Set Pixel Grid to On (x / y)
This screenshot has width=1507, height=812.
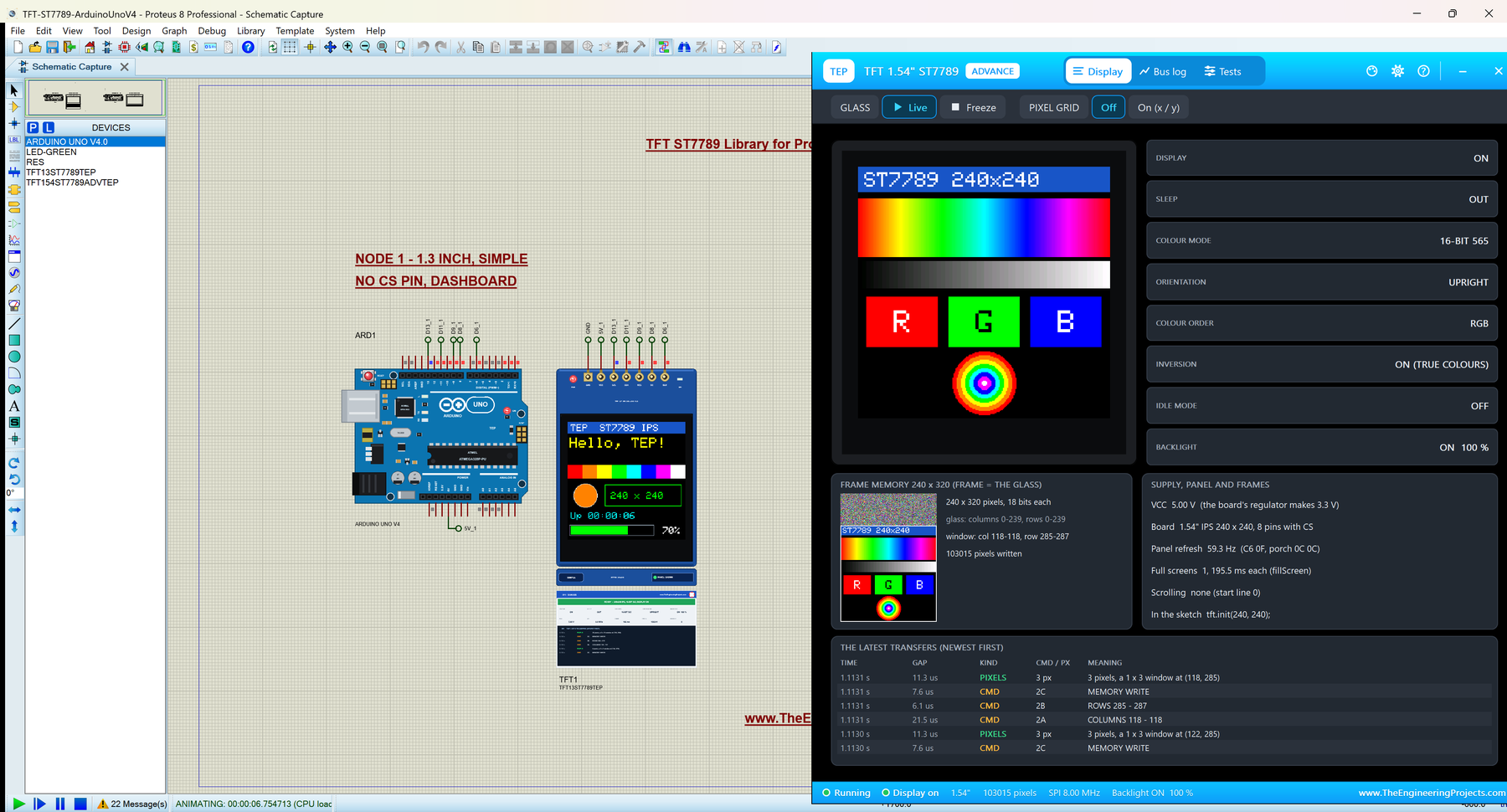pyautogui.click(x=1158, y=107)
